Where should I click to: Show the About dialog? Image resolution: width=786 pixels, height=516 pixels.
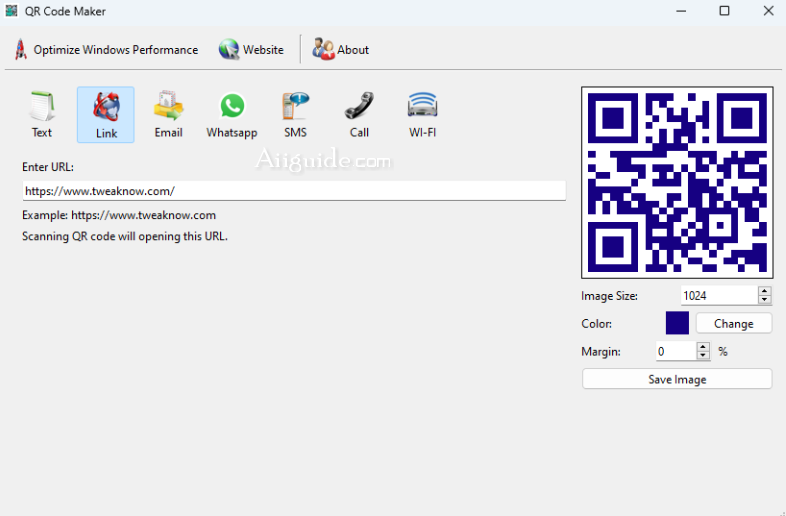pyautogui.click(x=340, y=50)
